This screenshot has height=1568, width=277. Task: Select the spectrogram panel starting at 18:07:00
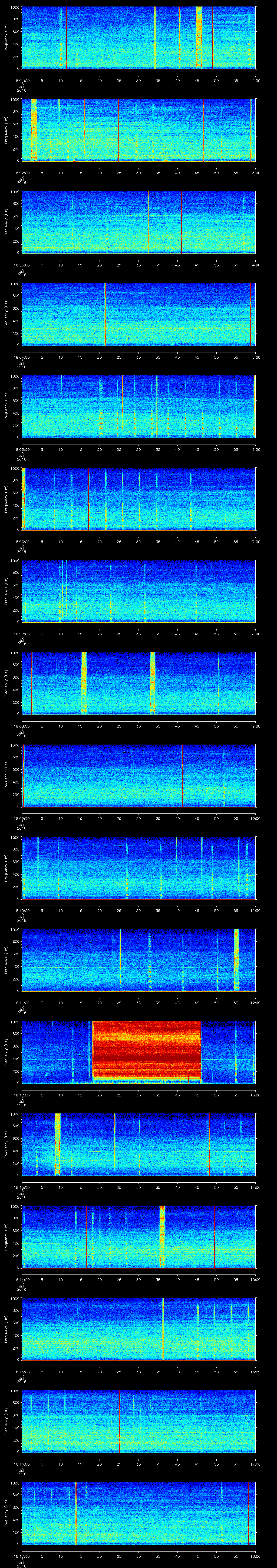(x=139, y=590)
